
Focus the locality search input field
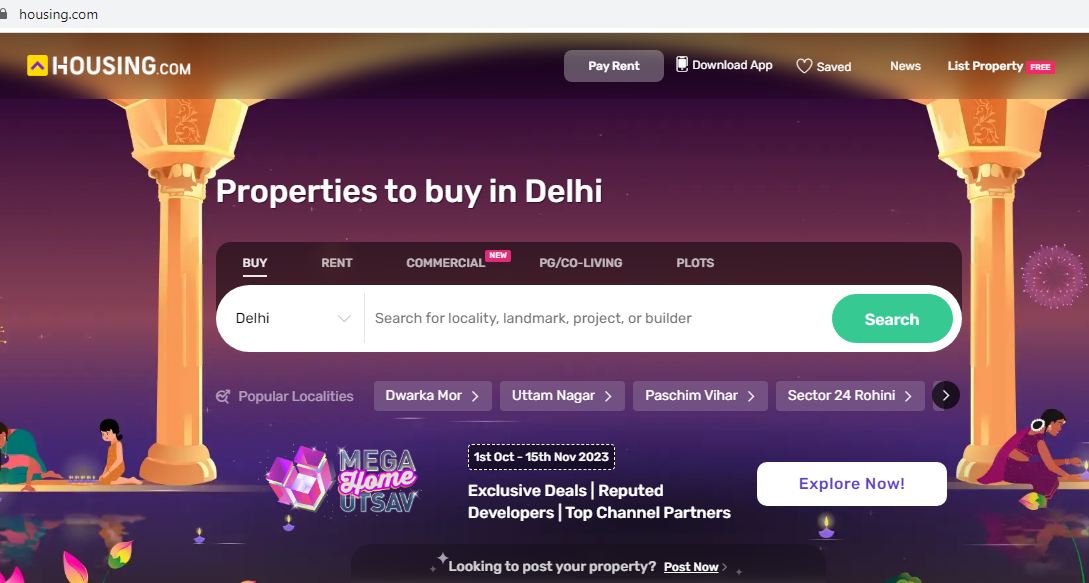[x=597, y=318]
